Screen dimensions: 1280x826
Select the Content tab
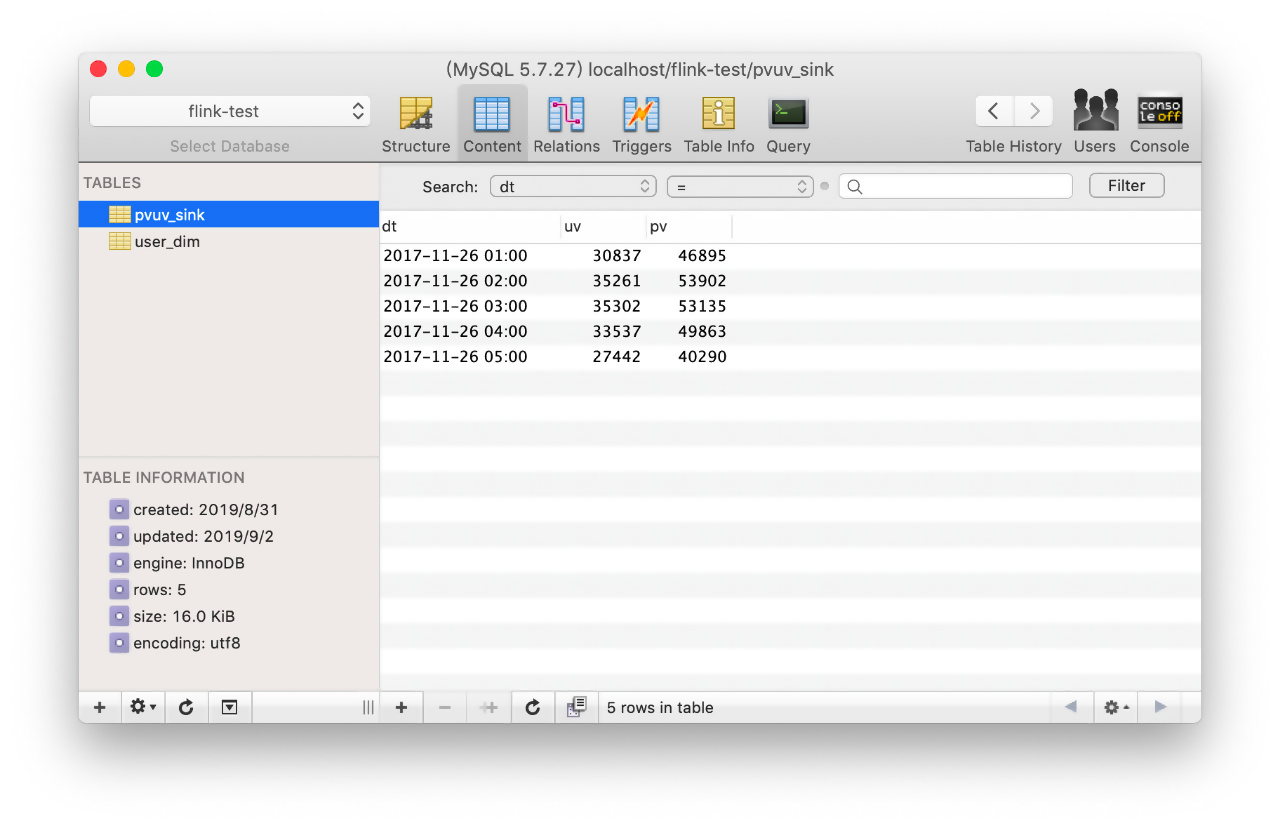(x=492, y=124)
